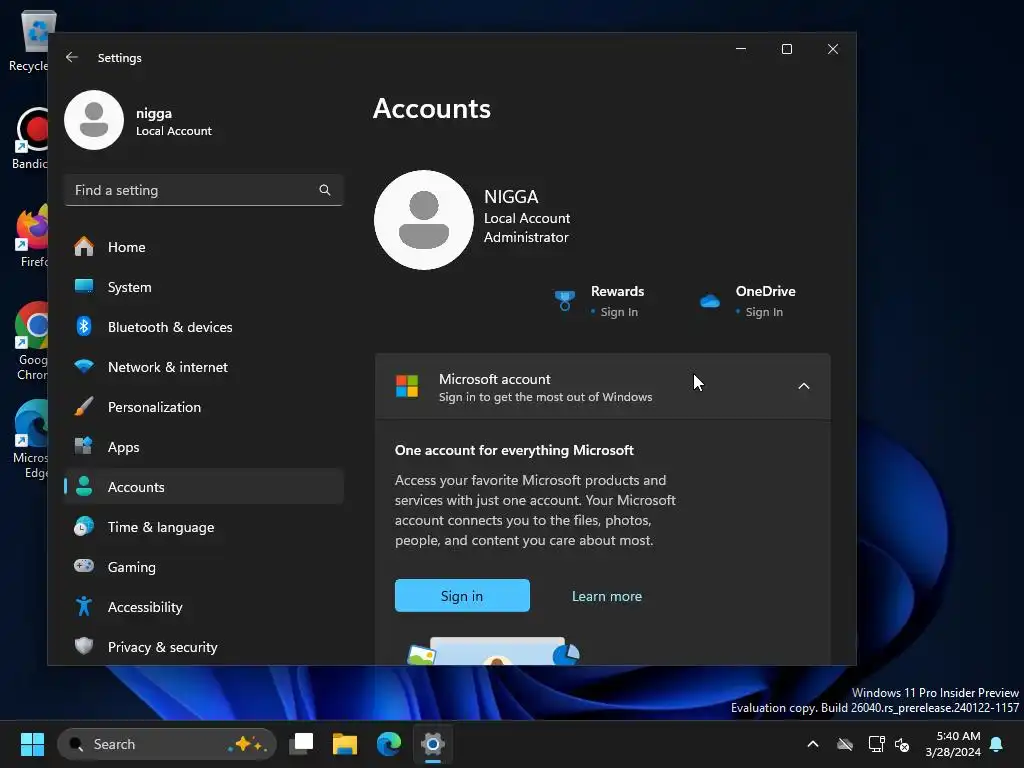Click the Time & language clock icon
Viewport: 1024px width, 768px height.
tap(84, 526)
